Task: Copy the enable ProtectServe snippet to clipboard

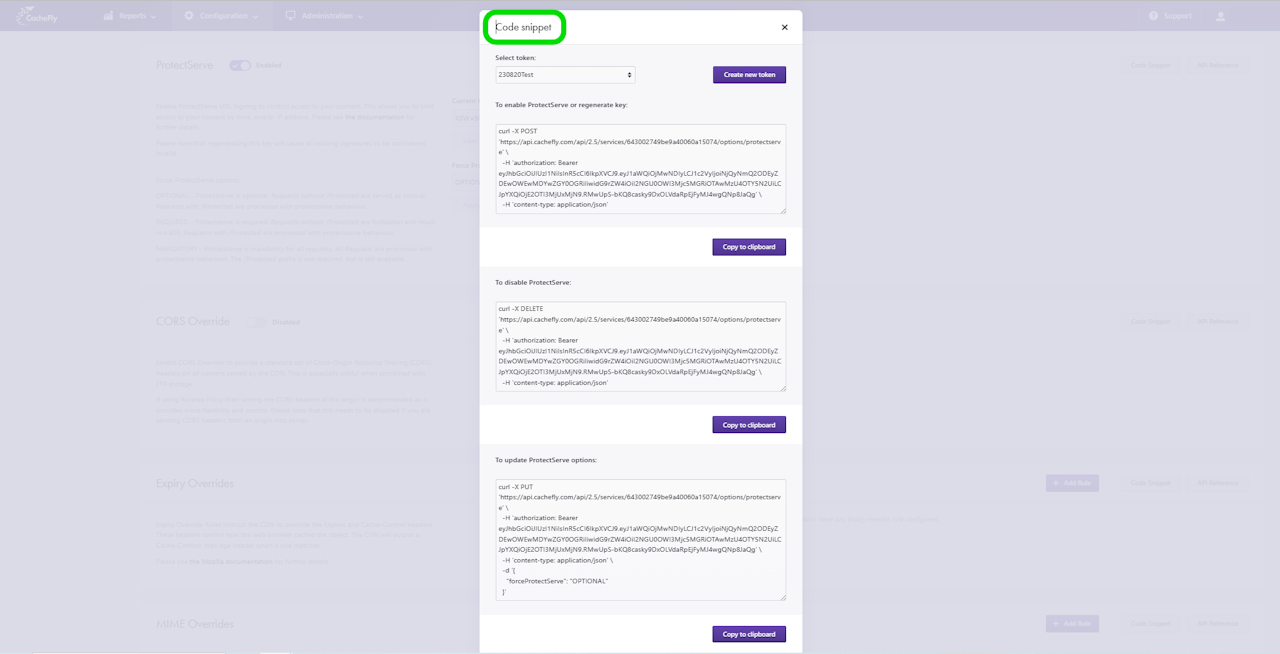Action: click(x=749, y=247)
